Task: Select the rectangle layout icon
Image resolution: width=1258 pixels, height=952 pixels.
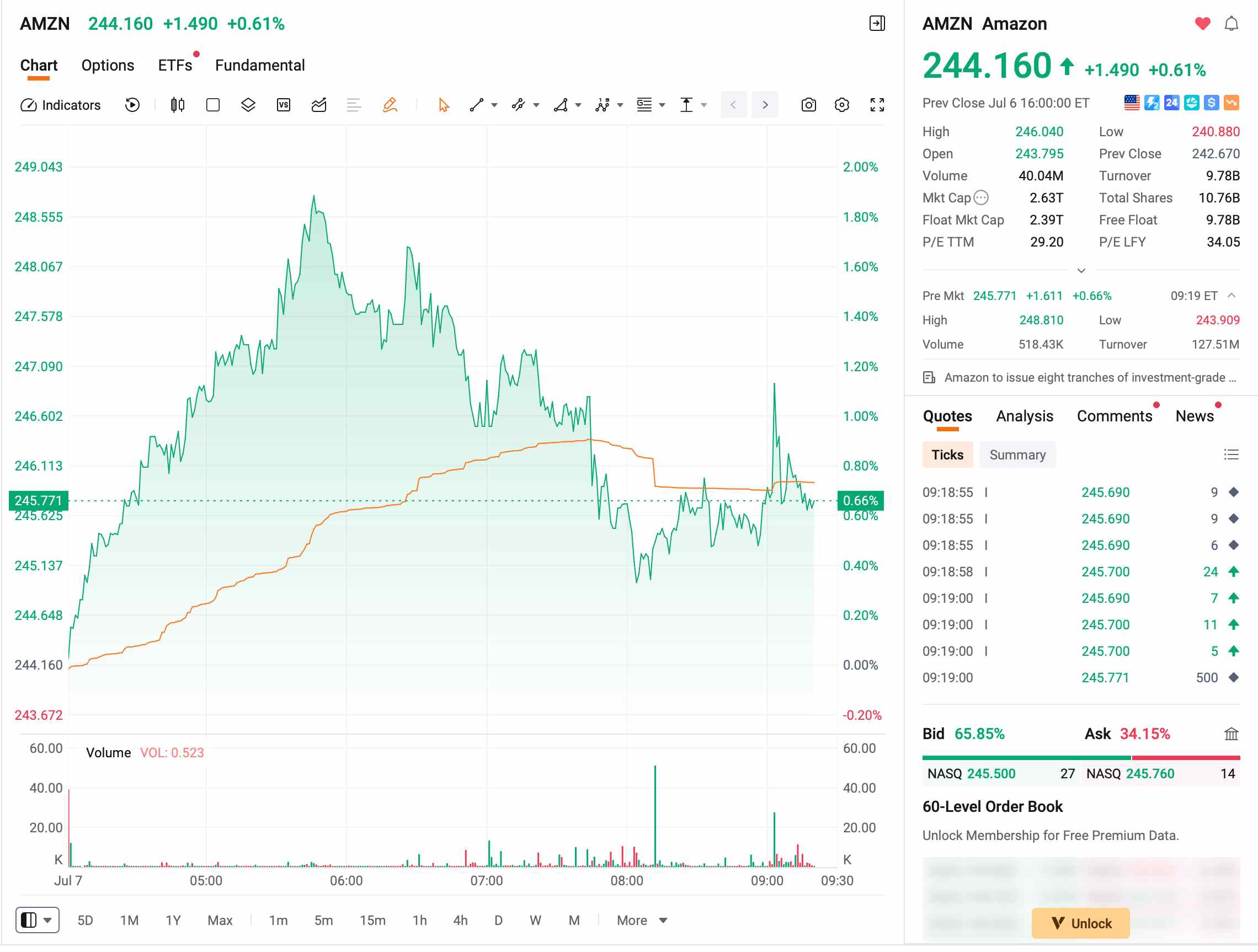Action: [x=212, y=105]
